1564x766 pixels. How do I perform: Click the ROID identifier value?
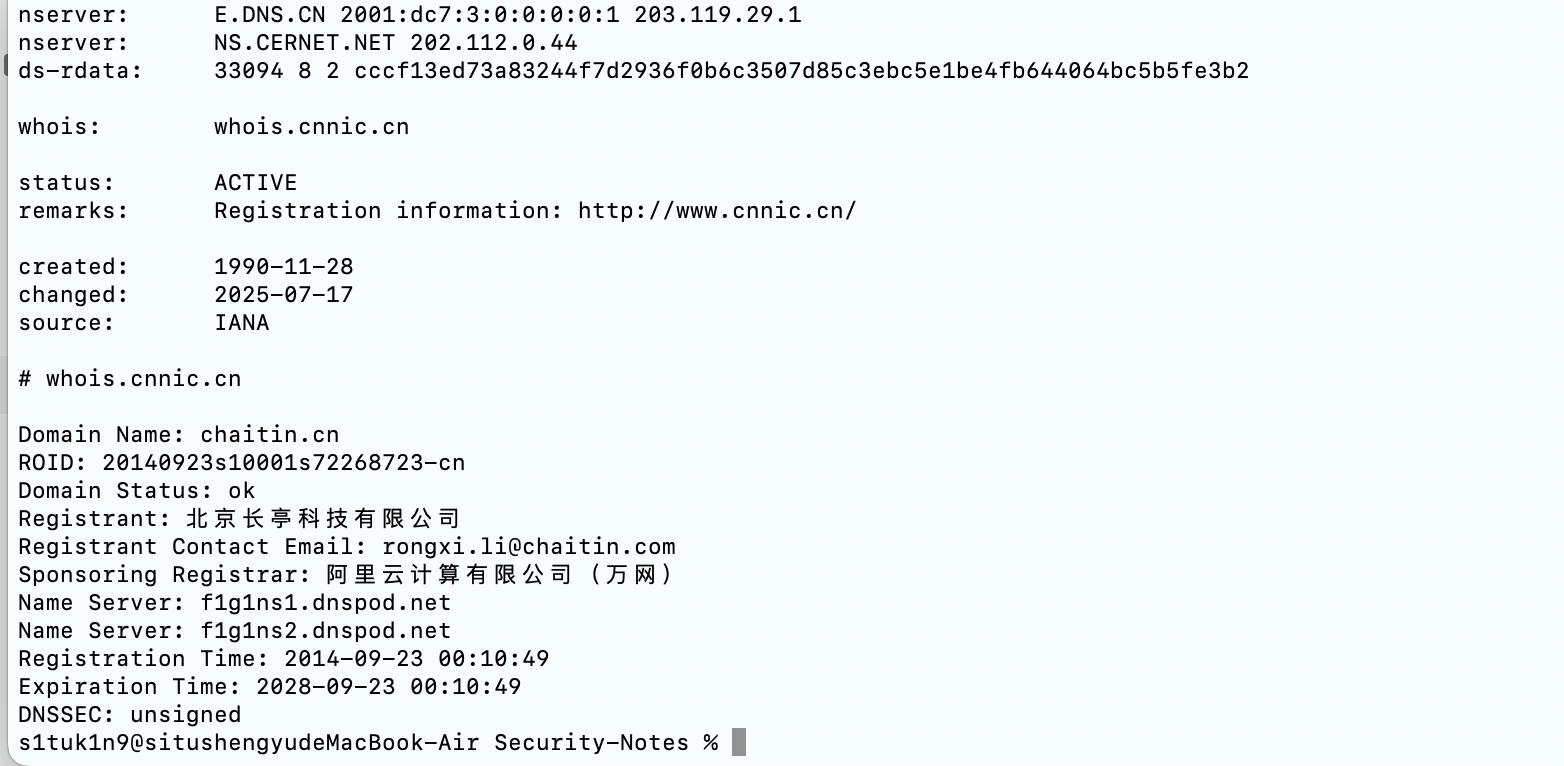pos(283,463)
